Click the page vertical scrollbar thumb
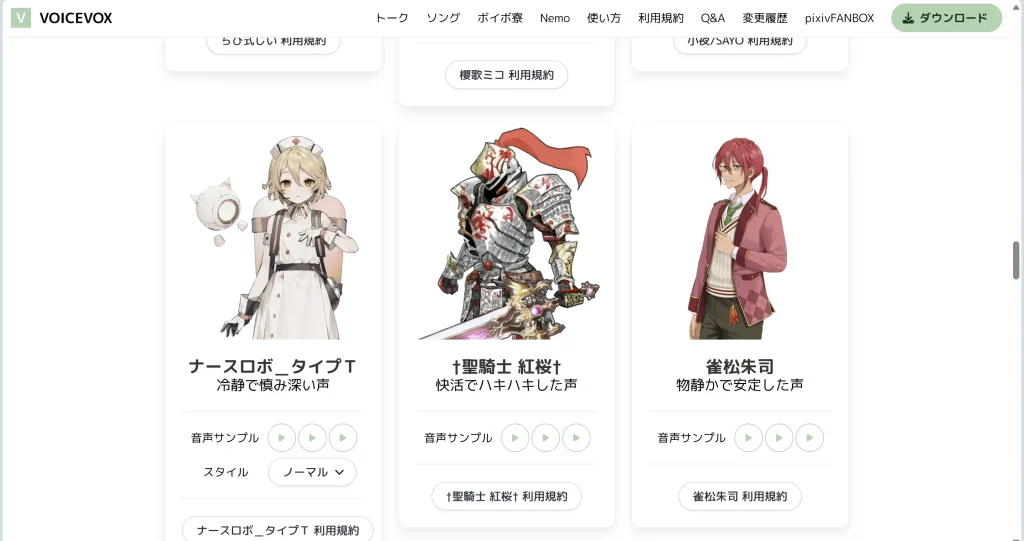 tap(1016, 260)
